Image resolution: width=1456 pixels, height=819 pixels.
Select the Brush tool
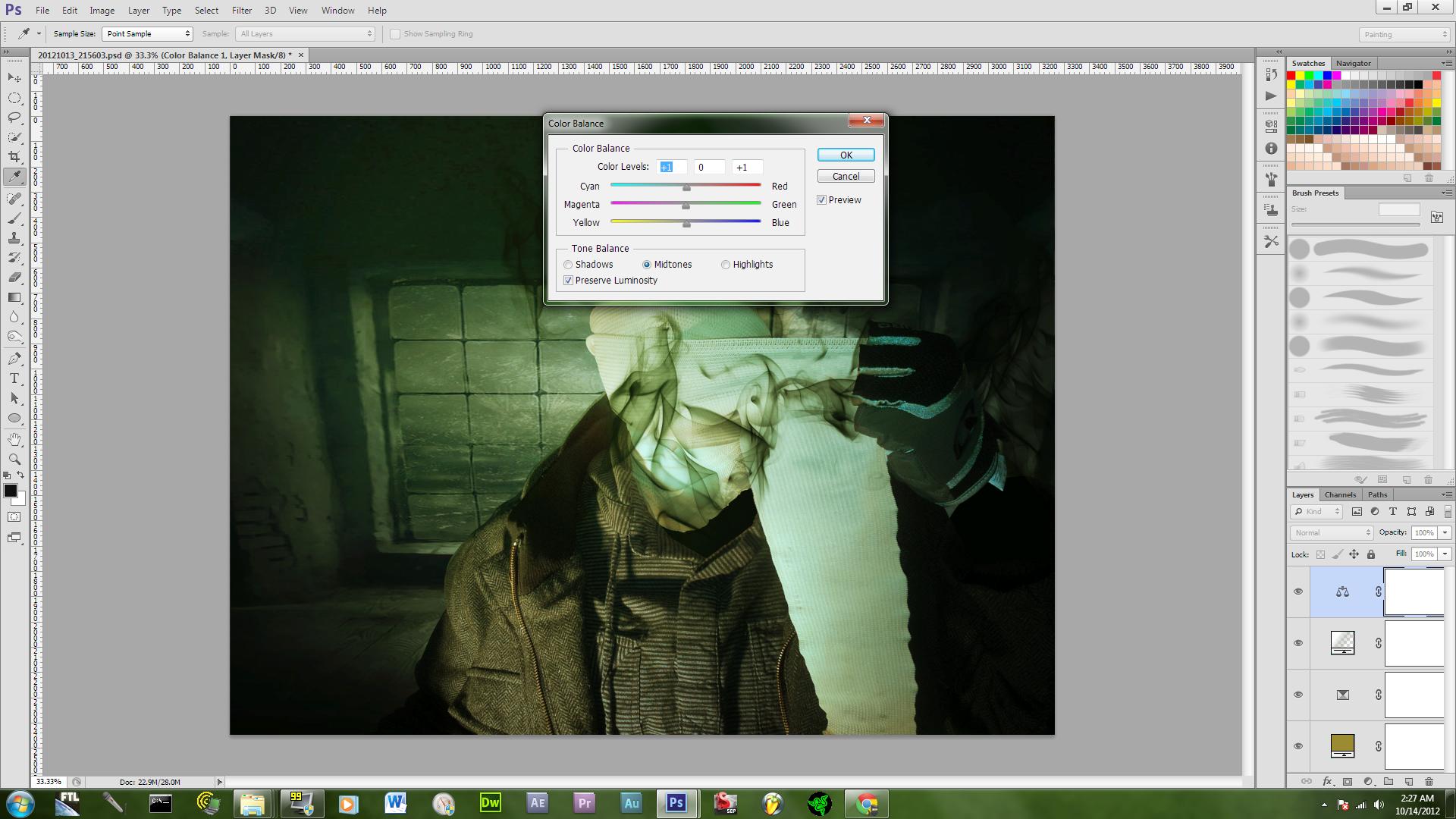pyautogui.click(x=14, y=218)
